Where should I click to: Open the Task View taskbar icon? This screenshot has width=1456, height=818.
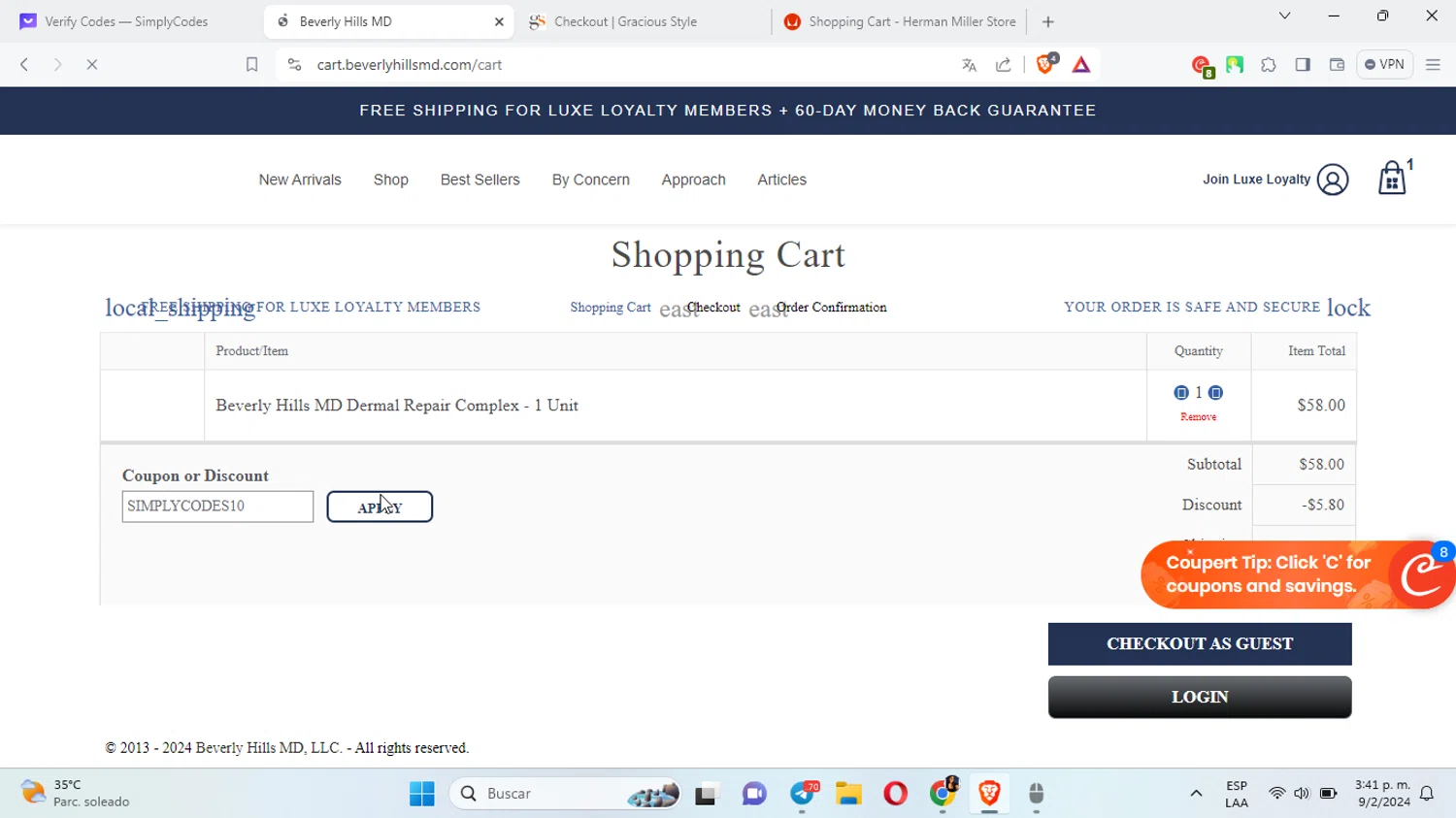[x=707, y=795]
